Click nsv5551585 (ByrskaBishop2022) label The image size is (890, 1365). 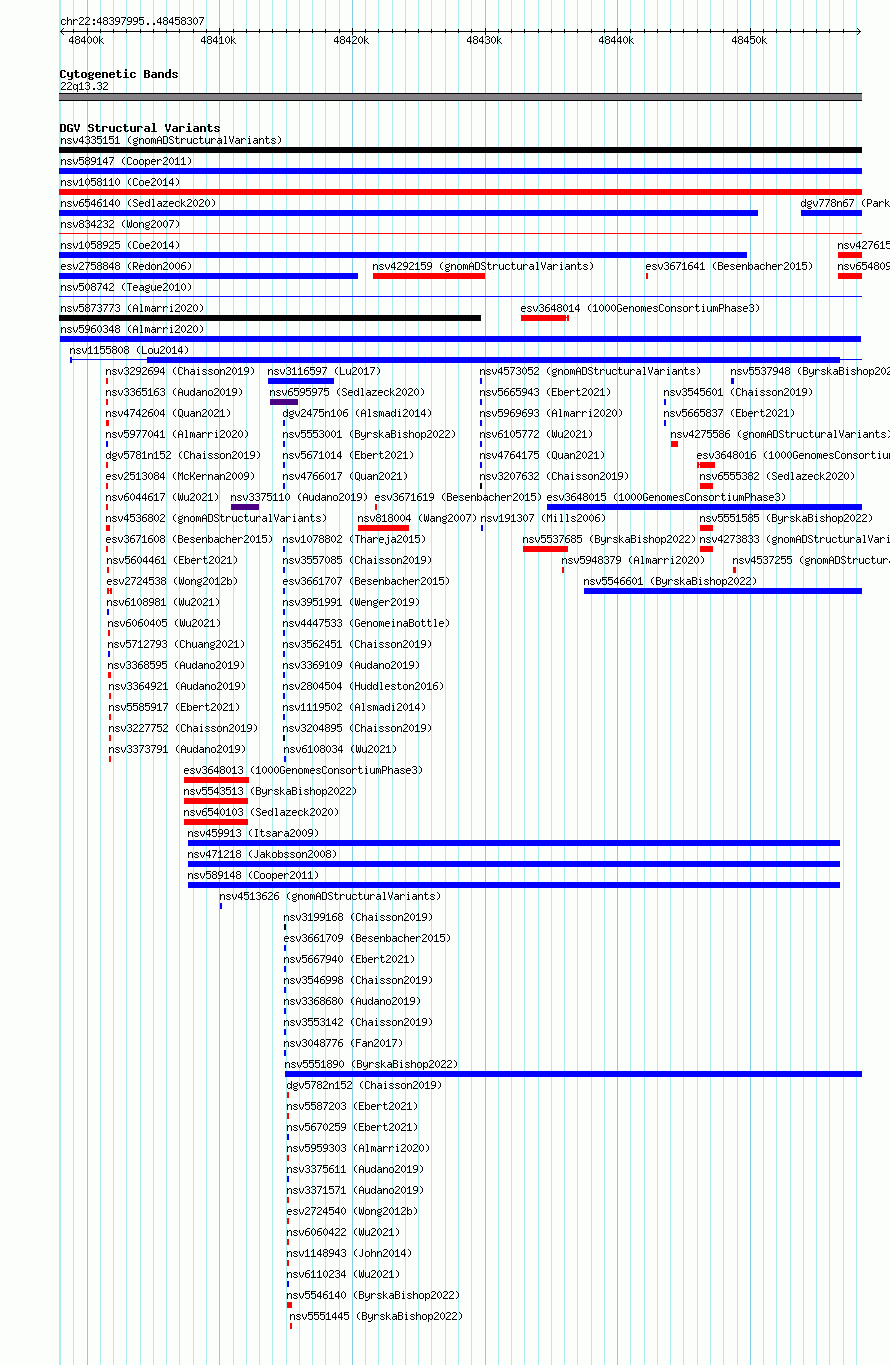coord(786,518)
